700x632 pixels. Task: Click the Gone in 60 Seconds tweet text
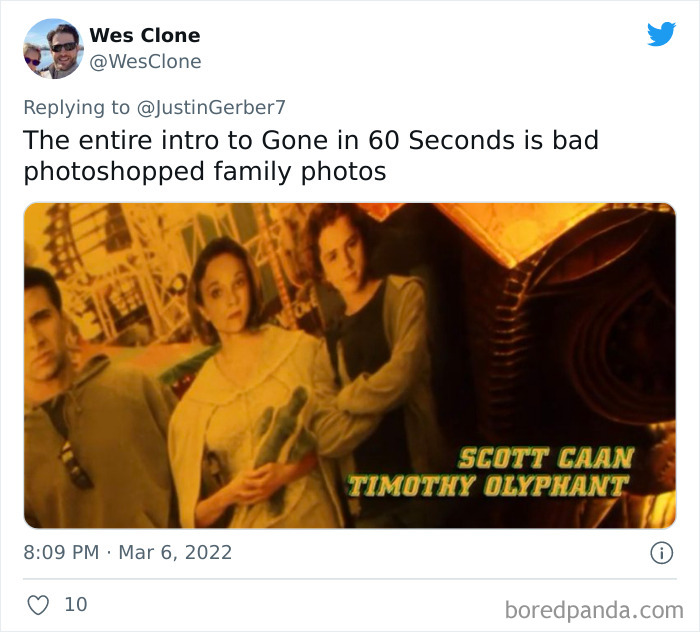[311, 156]
